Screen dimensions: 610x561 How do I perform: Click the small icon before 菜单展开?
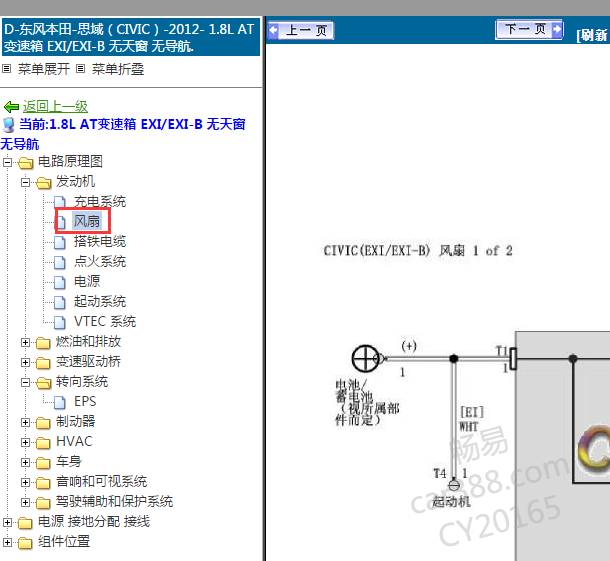pyautogui.click(x=6, y=69)
